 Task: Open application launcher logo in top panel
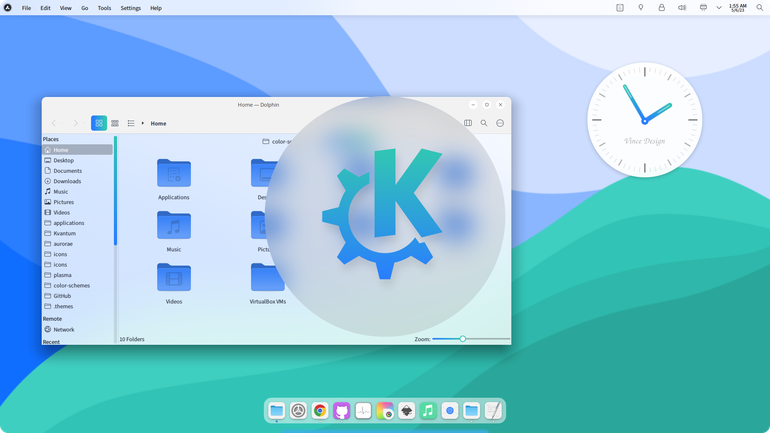click(7, 7)
